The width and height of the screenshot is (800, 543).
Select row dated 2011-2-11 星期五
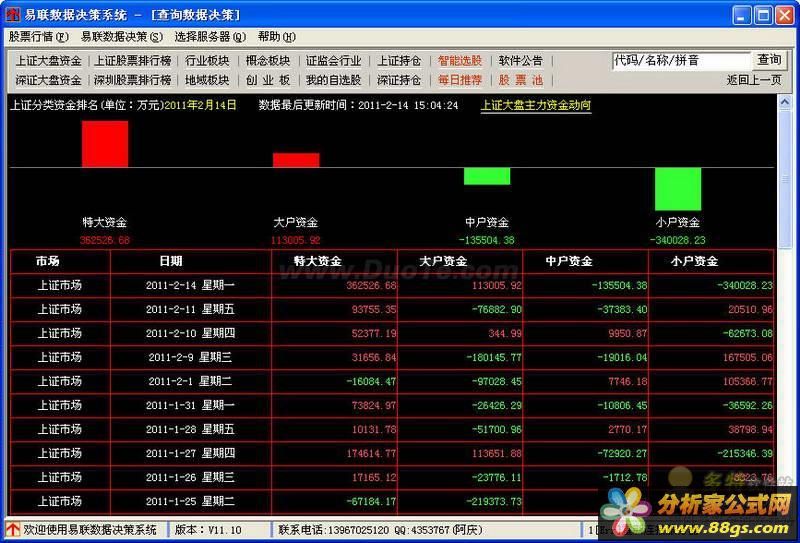392,309
